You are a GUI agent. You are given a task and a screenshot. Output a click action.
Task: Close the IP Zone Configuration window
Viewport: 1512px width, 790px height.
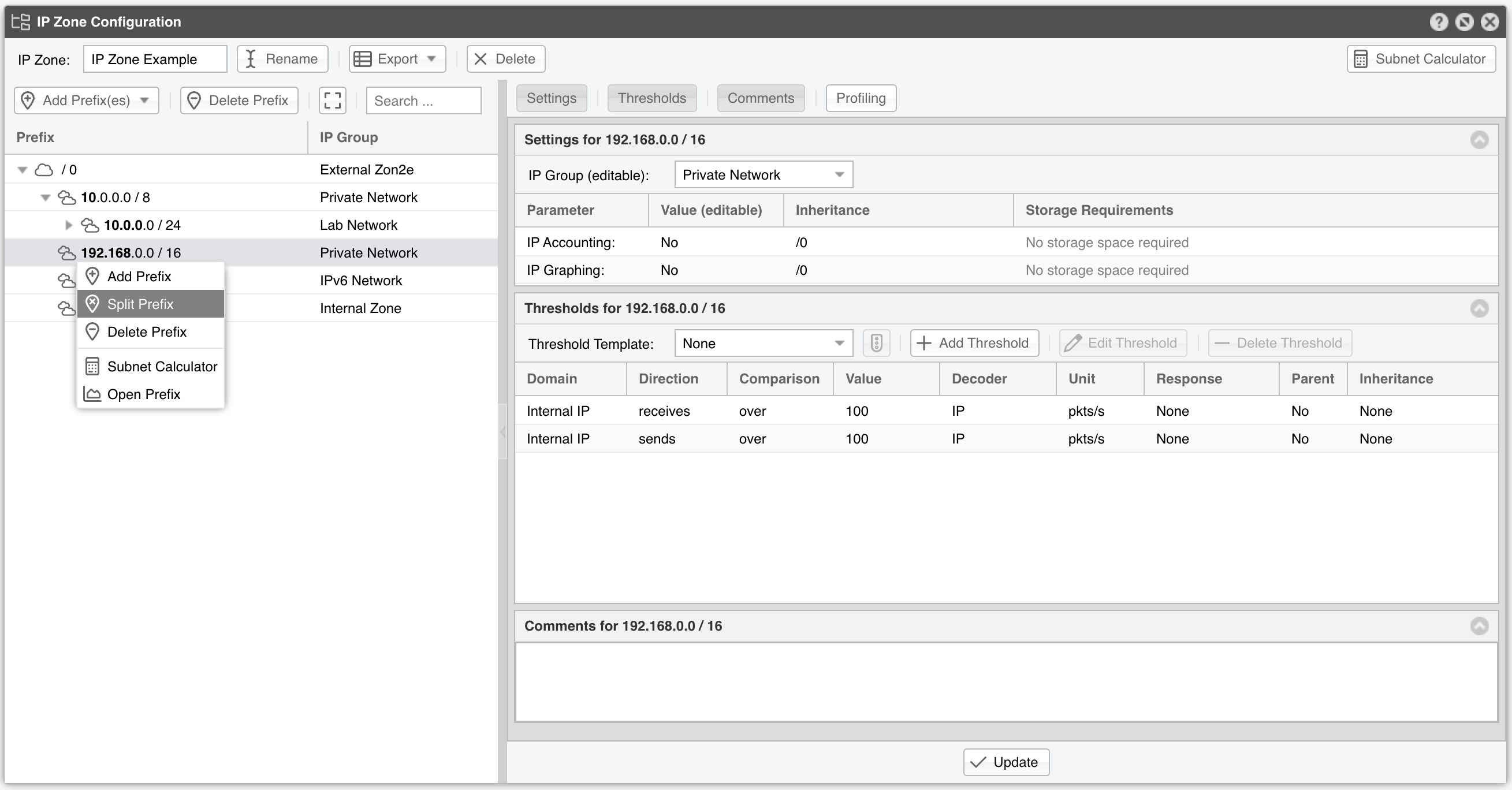point(1489,22)
